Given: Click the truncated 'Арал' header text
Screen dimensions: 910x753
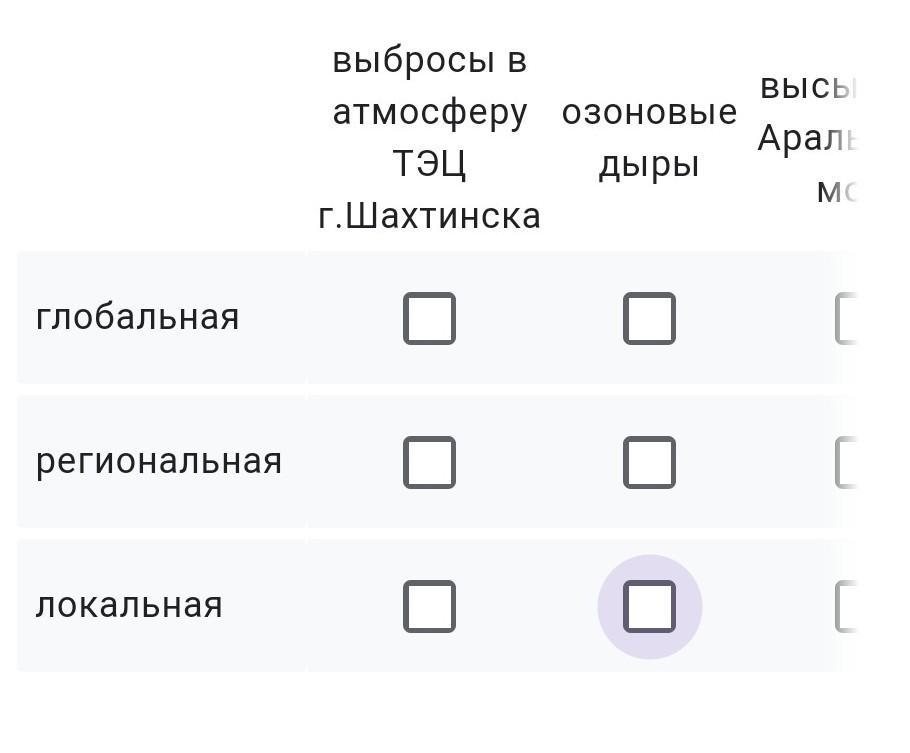Looking at the screenshot, I should 807,138.
